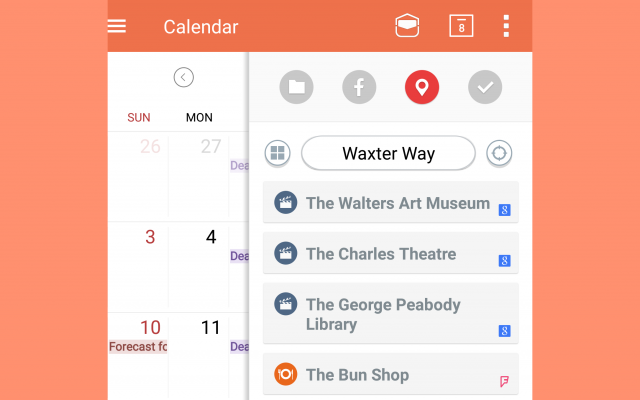640x400 pixels.
Task: Click the Google badge on Walters Art Museum
Action: tap(505, 210)
